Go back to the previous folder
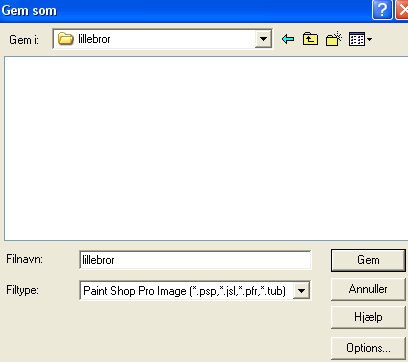 [x=288, y=39]
